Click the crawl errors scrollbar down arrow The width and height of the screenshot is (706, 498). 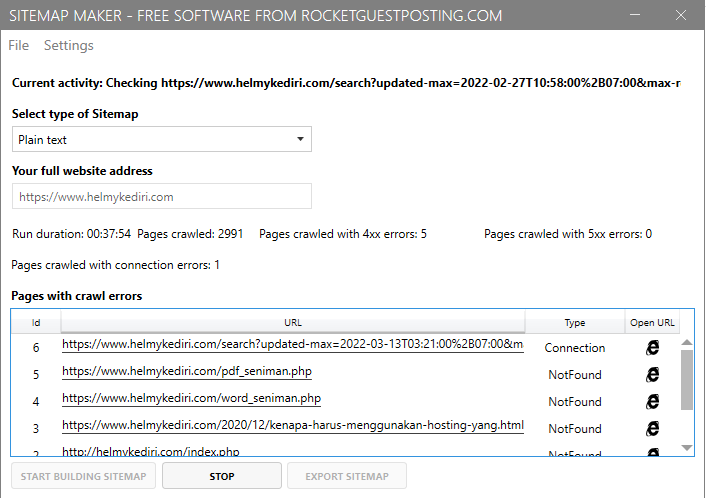coord(687,448)
